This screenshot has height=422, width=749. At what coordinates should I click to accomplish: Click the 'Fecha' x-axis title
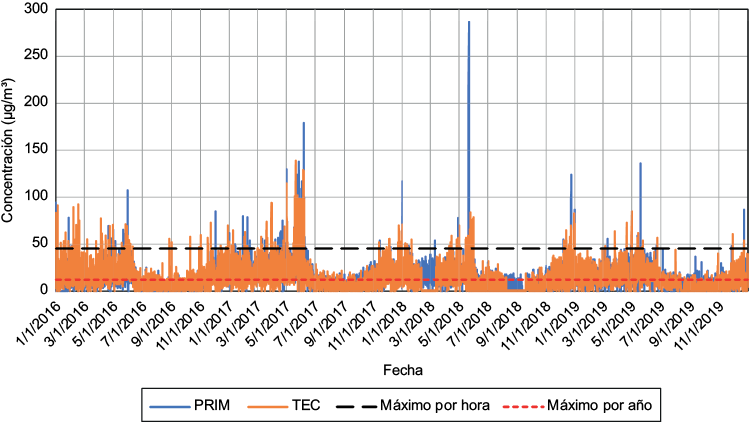click(x=403, y=370)
